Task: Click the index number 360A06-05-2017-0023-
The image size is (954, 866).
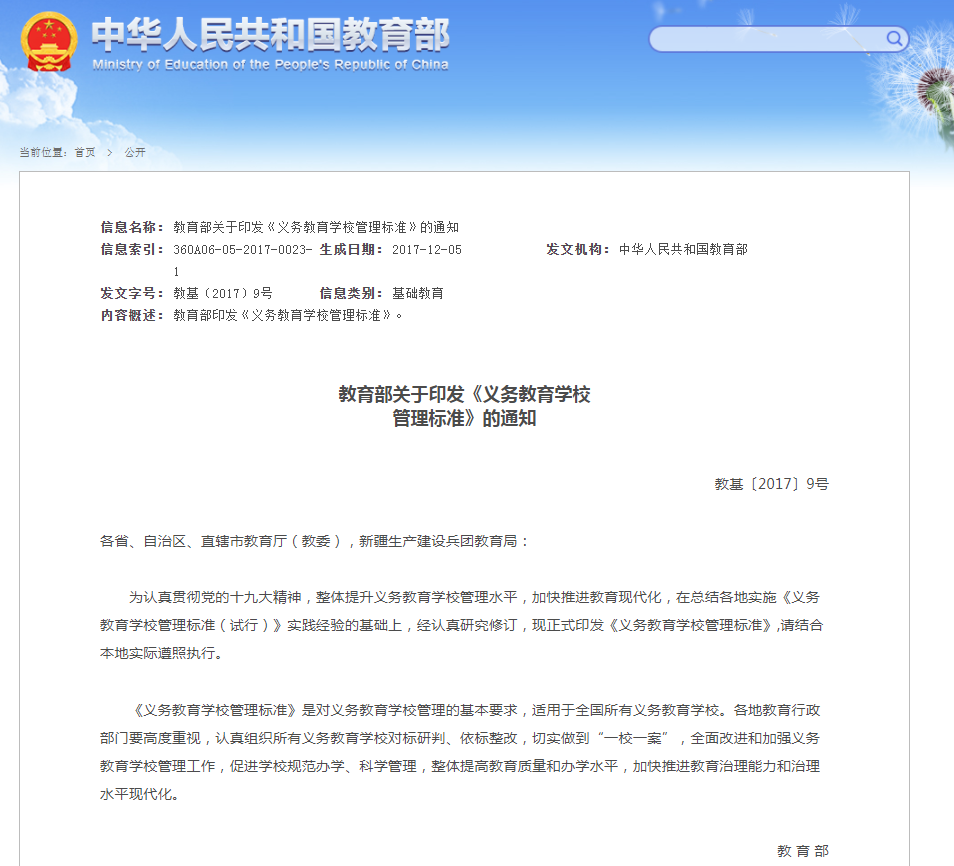Action: point(243,250)
